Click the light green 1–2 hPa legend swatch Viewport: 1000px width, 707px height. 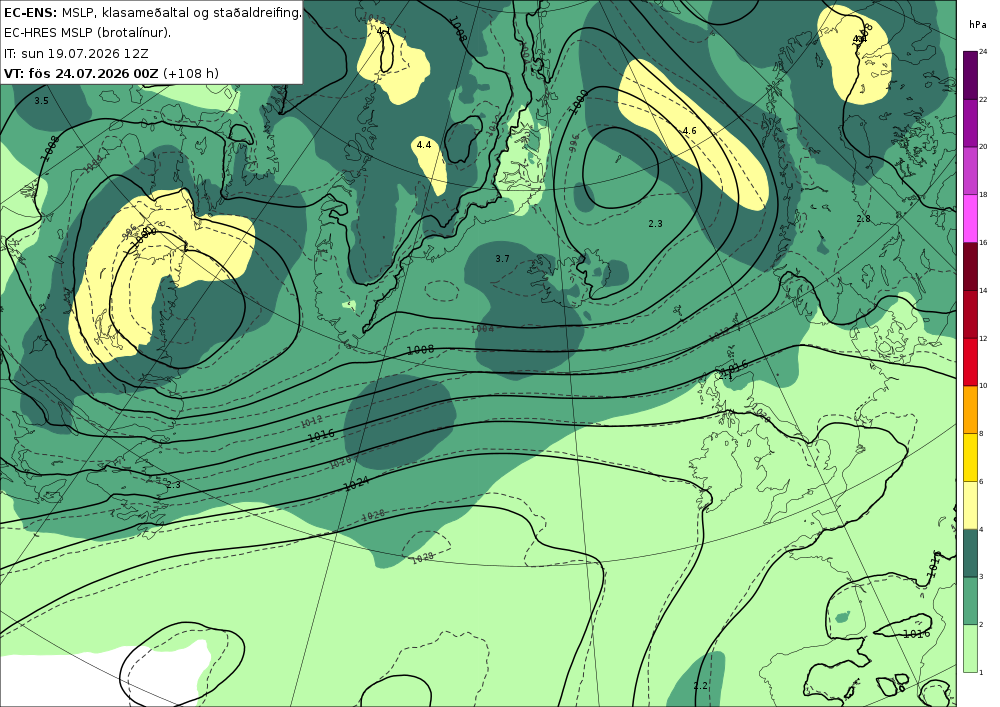click(971, 648)
